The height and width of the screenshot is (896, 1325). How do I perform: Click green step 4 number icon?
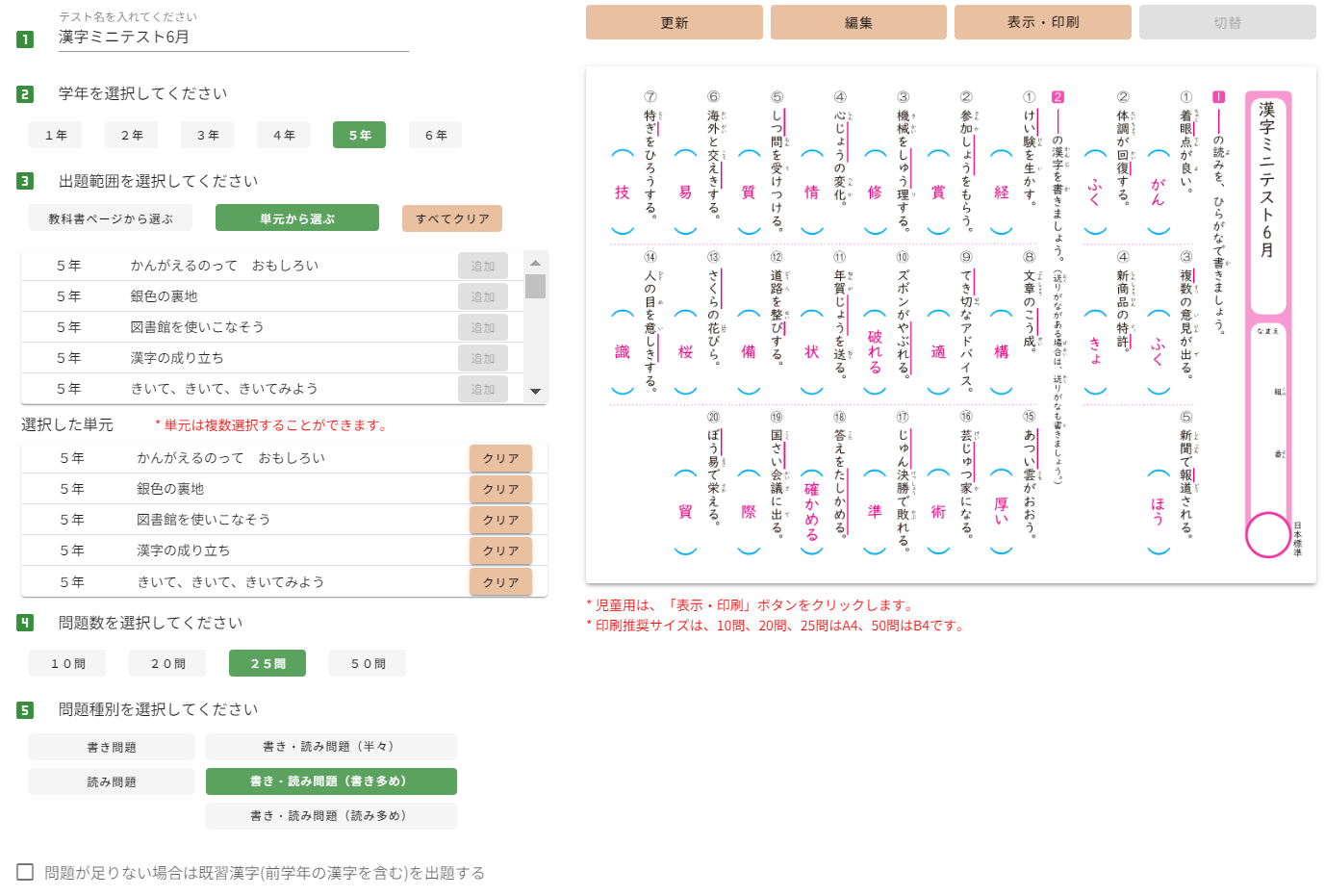pos(25,623)
